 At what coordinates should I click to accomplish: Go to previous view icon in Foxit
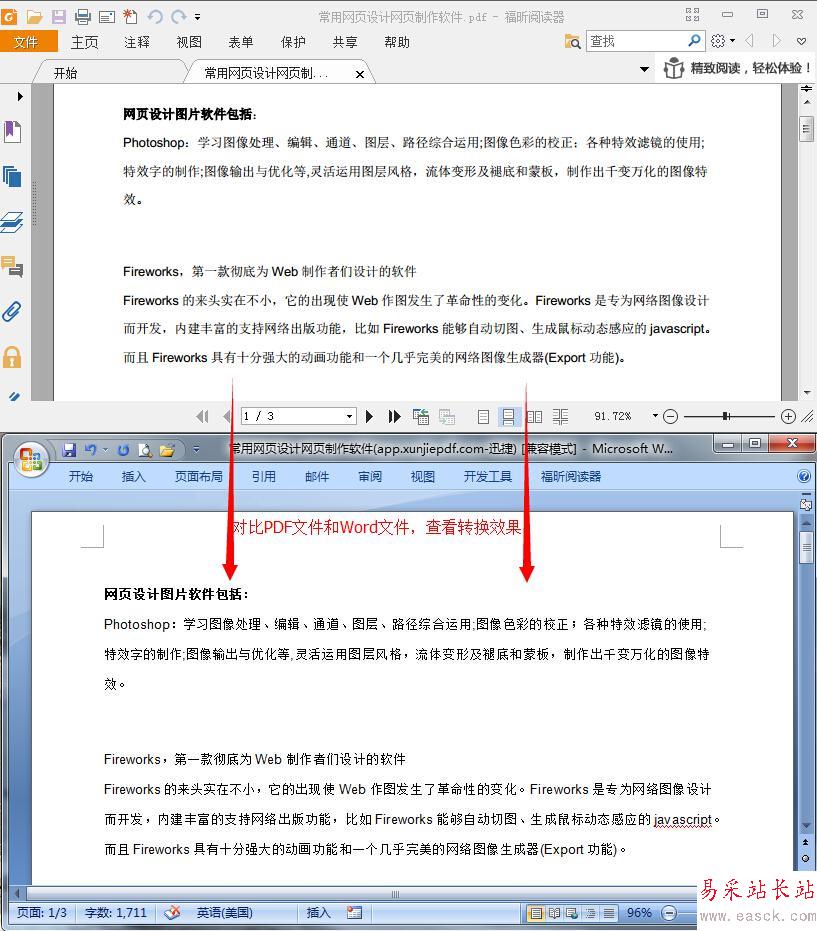coord(421,416)
